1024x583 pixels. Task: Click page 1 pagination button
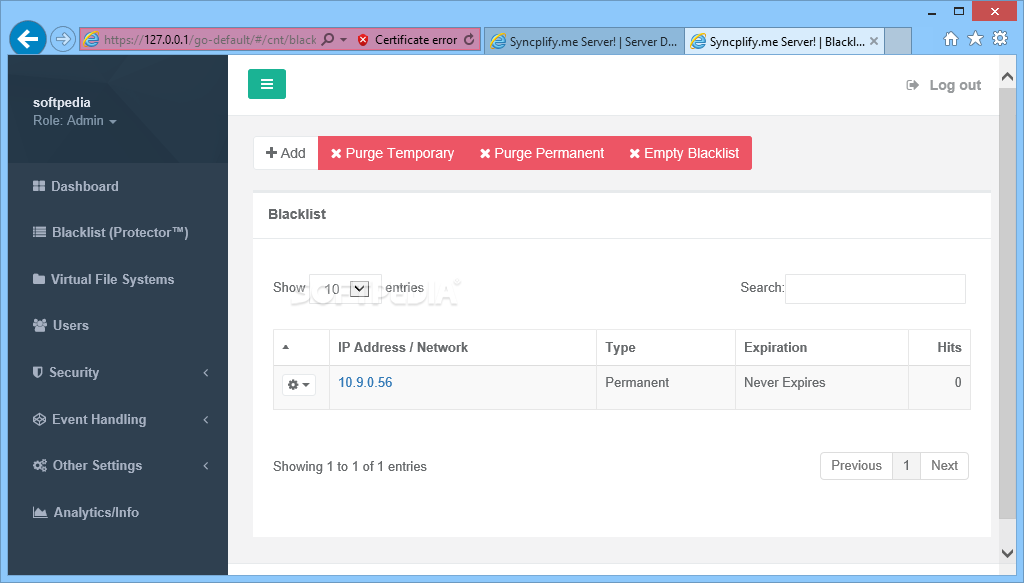coord(906,465)
